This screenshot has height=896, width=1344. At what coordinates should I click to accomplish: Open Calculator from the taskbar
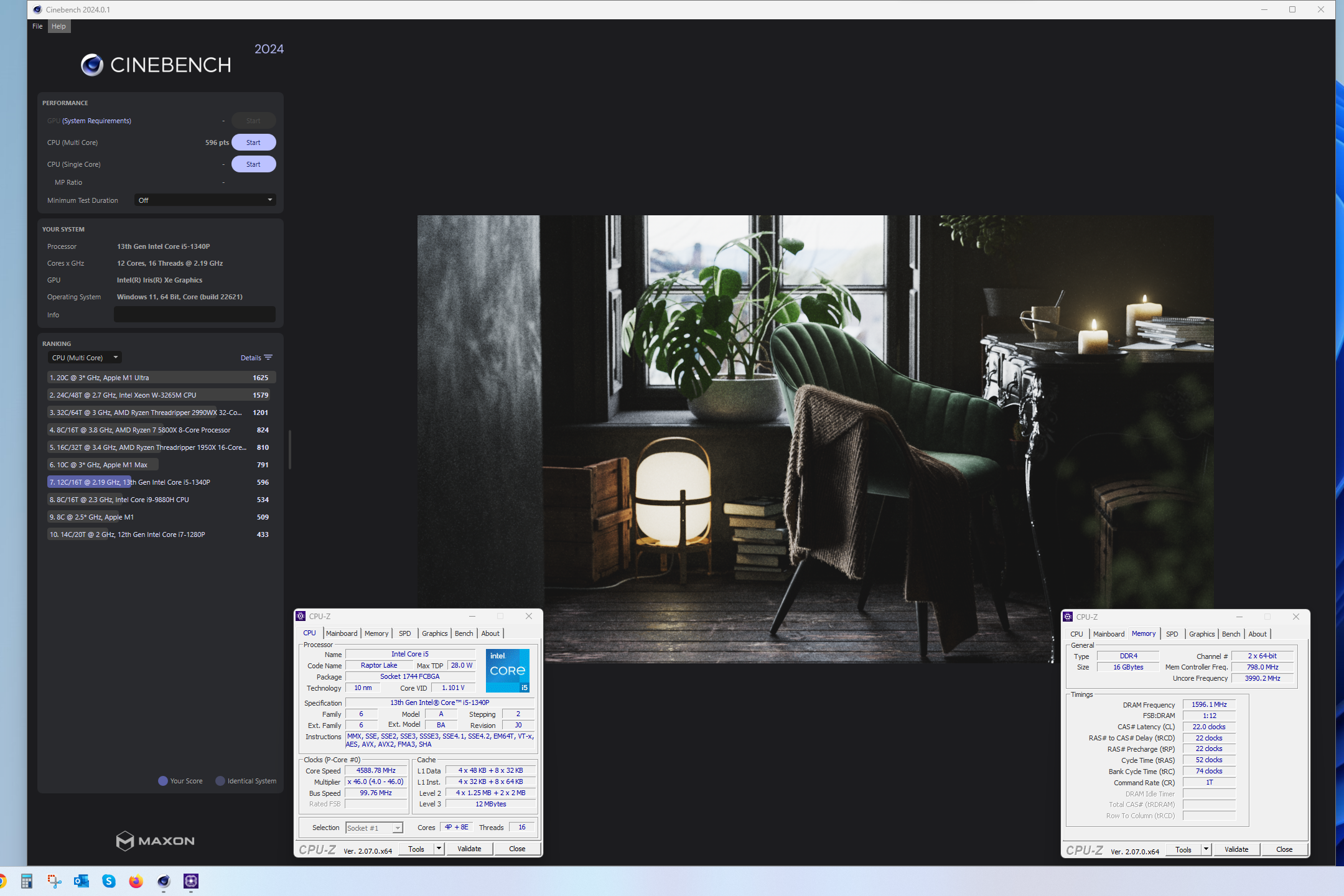pyautogui.click(x=26, y=881)
